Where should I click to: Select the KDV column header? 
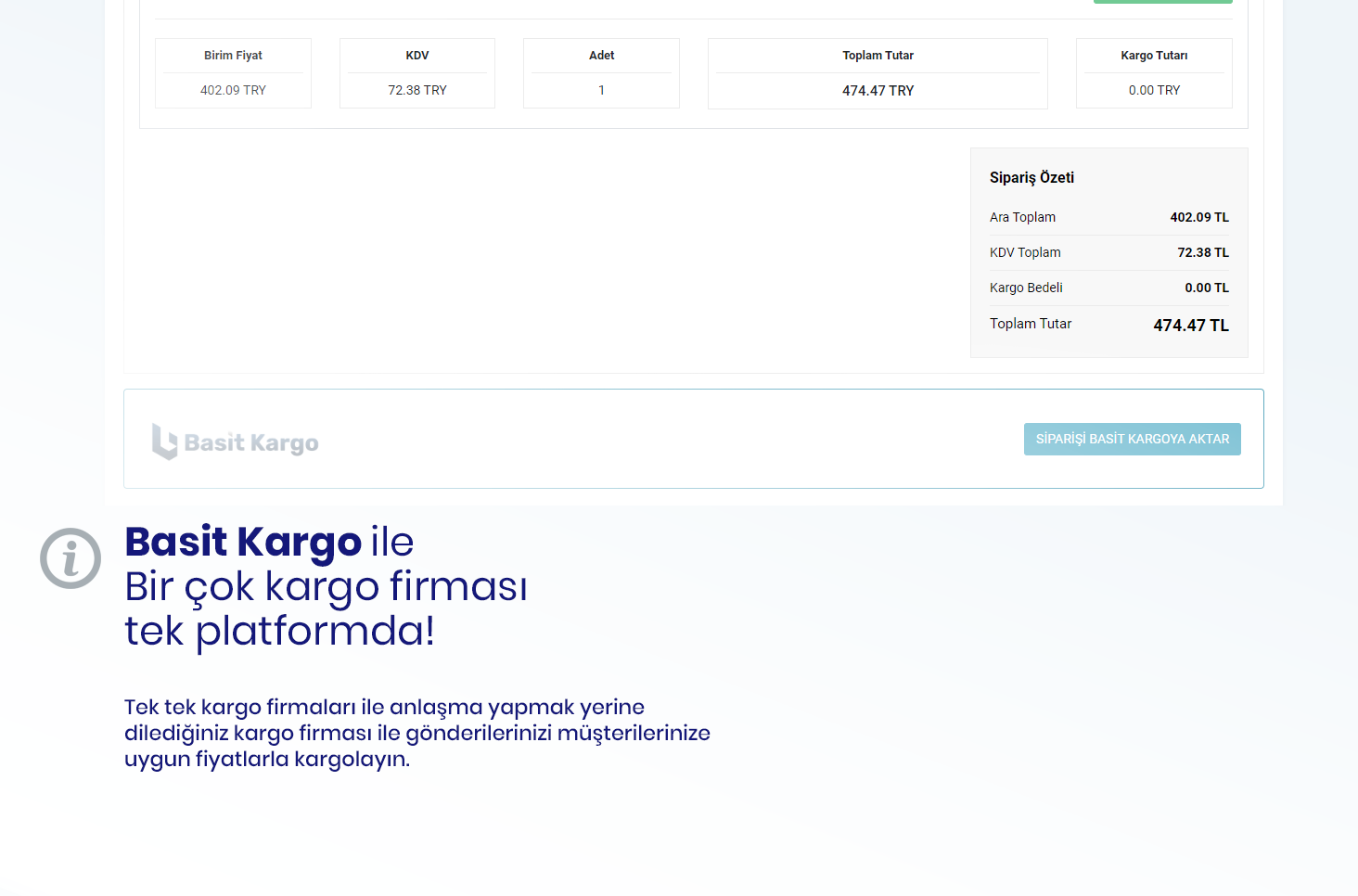(417, 56)
